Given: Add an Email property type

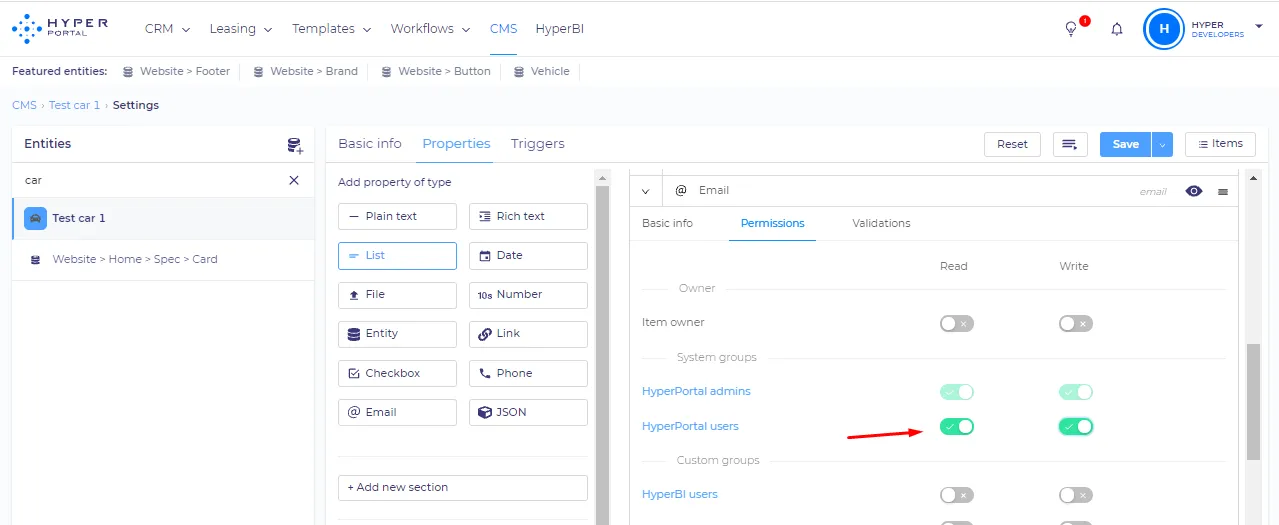Looking at the screenshot, I should (397, 413).
